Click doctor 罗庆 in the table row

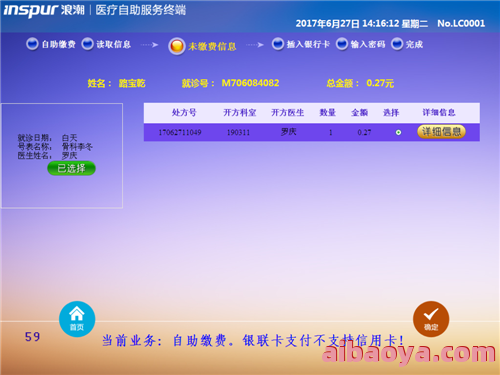[x=288, y=132]
